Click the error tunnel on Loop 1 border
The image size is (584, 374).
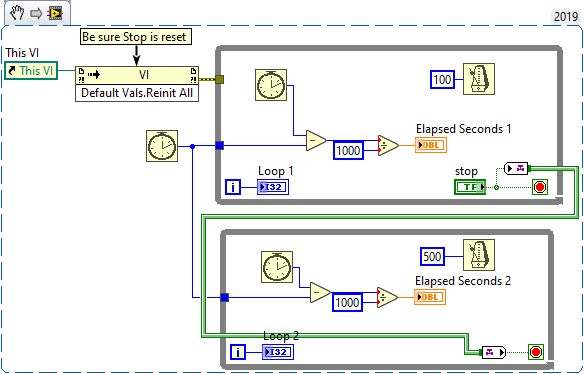click(x=220, y=79)
